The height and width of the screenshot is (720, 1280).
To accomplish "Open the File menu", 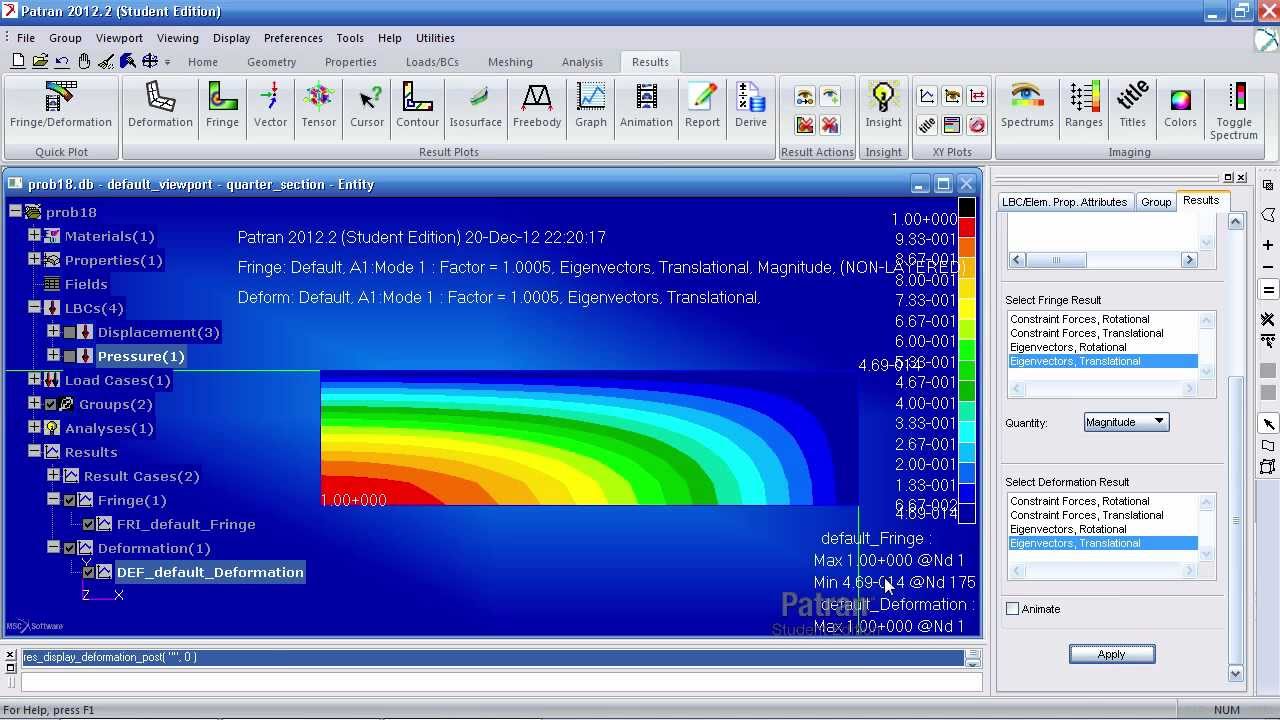I will 25,38.
